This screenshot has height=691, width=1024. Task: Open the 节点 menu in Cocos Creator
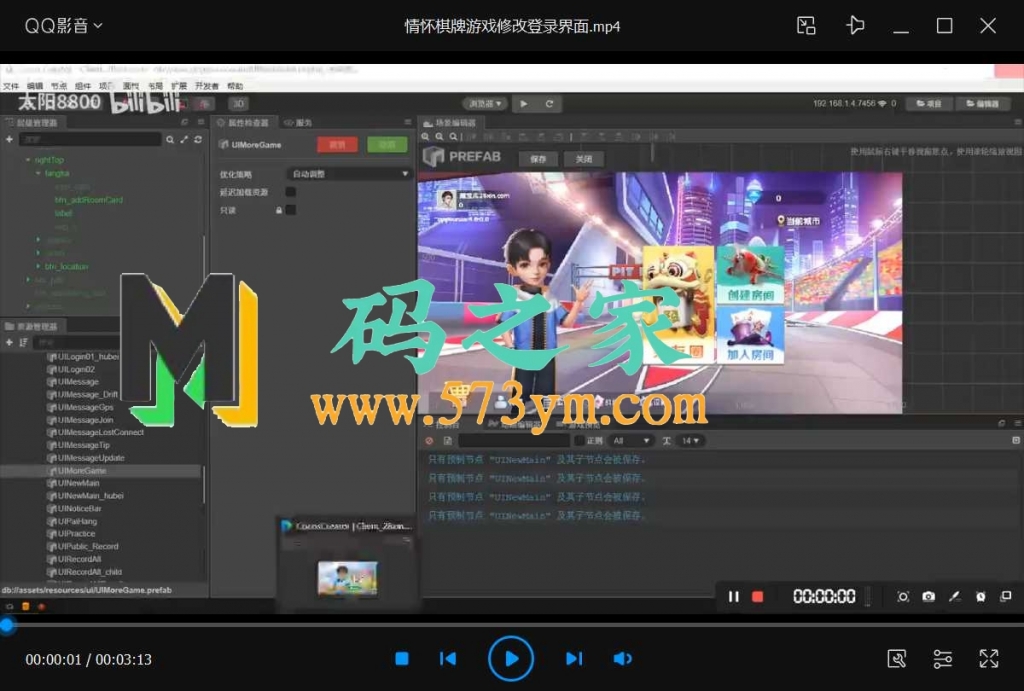point(59,86)
